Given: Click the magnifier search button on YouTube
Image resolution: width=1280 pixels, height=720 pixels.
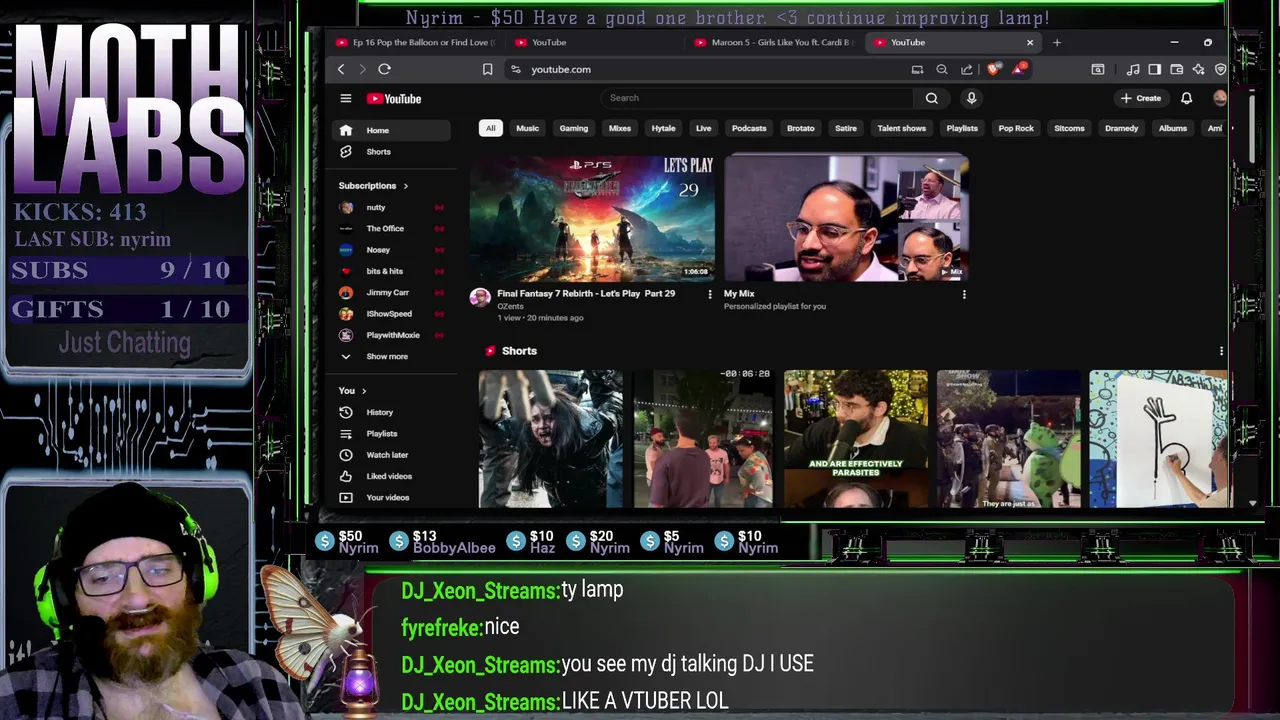Looking at the screenshot, I should point(931,98).
